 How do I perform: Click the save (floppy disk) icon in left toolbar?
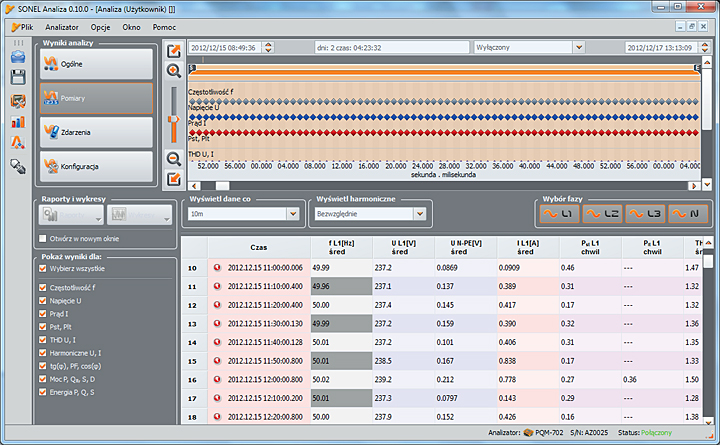pyautogui.click(x=18, y=78)
